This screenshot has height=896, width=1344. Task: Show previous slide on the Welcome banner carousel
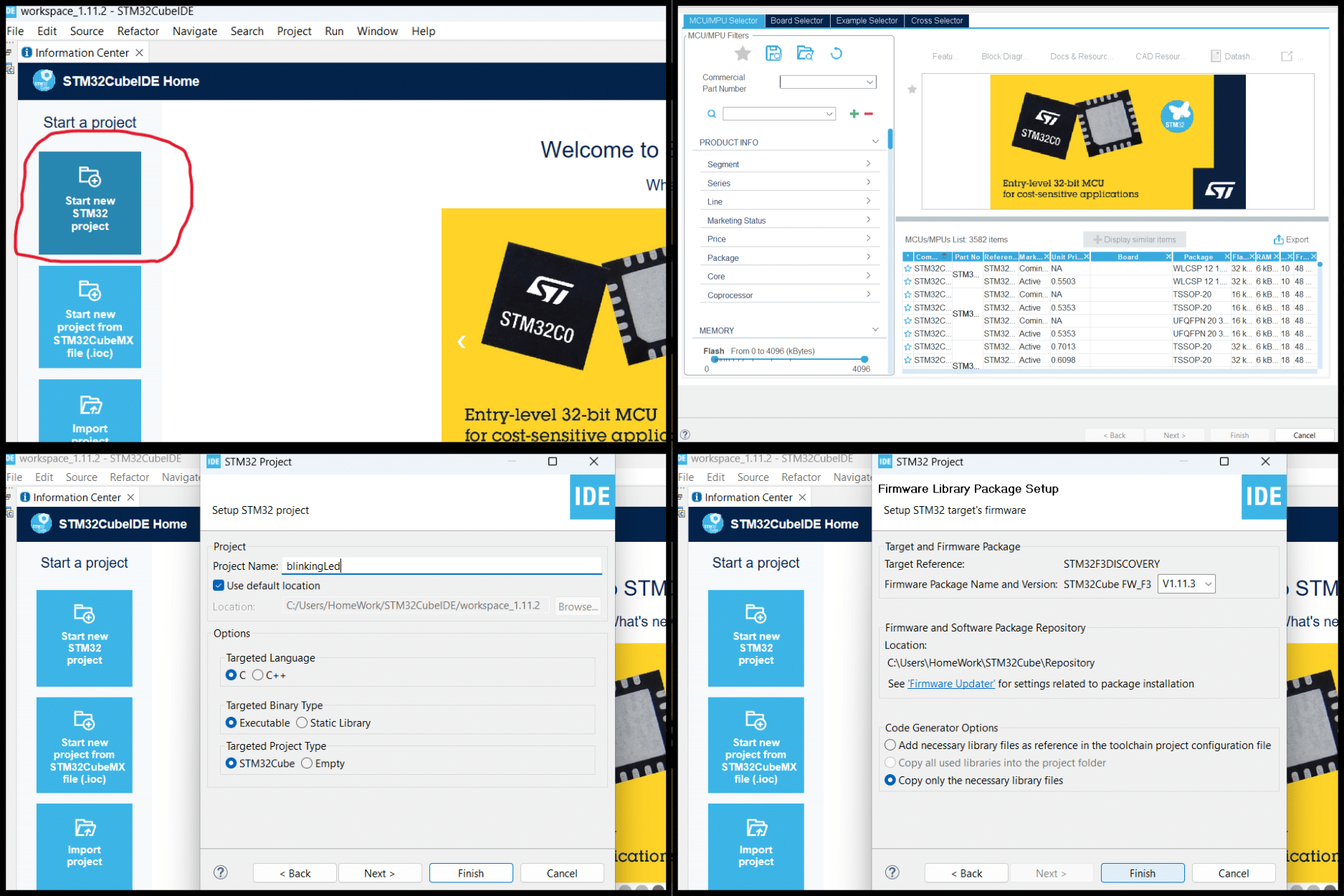[x=462, y=342]
